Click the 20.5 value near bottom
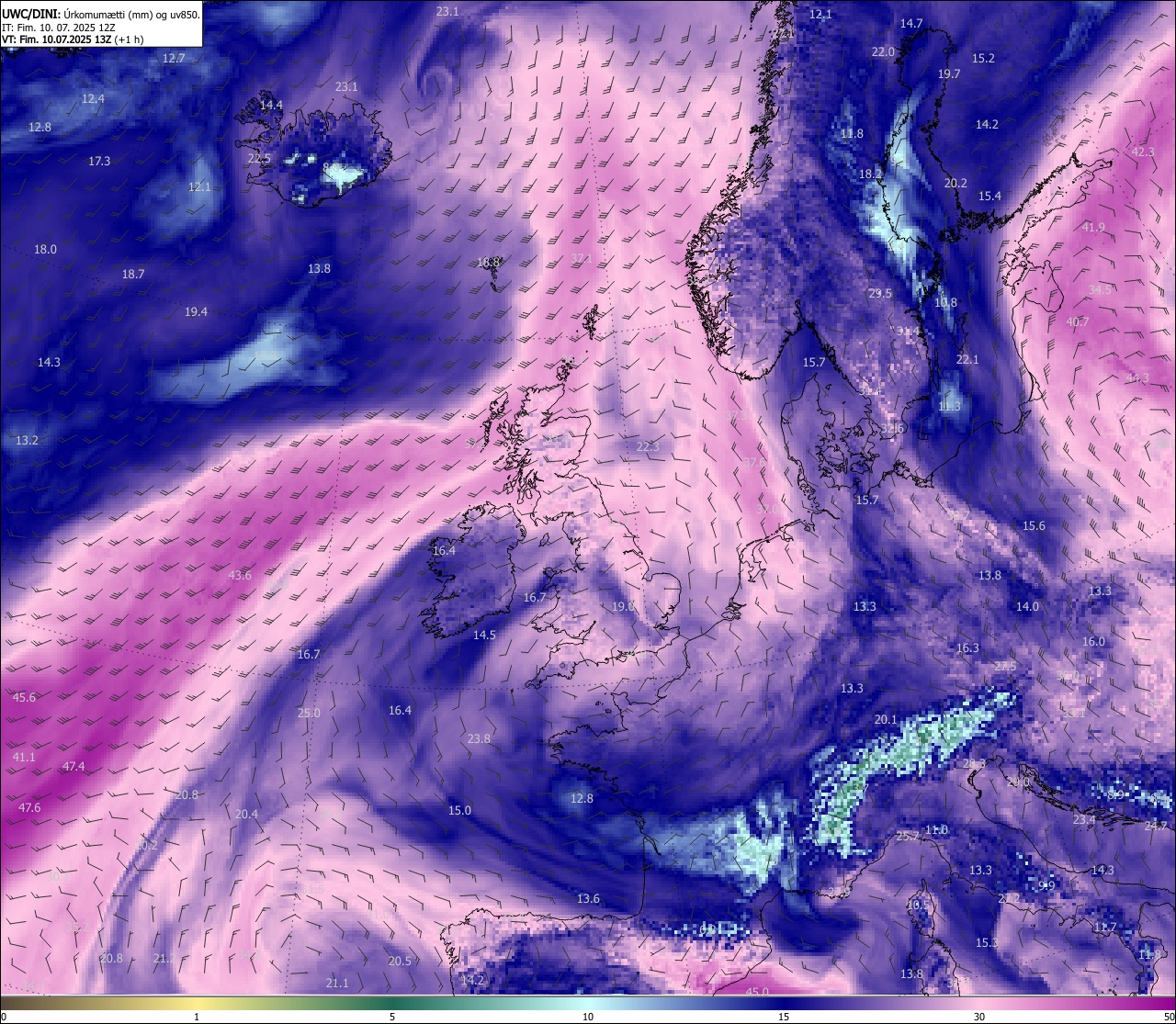Viewport: 1176px width, 1024px height. pos(400,961)
